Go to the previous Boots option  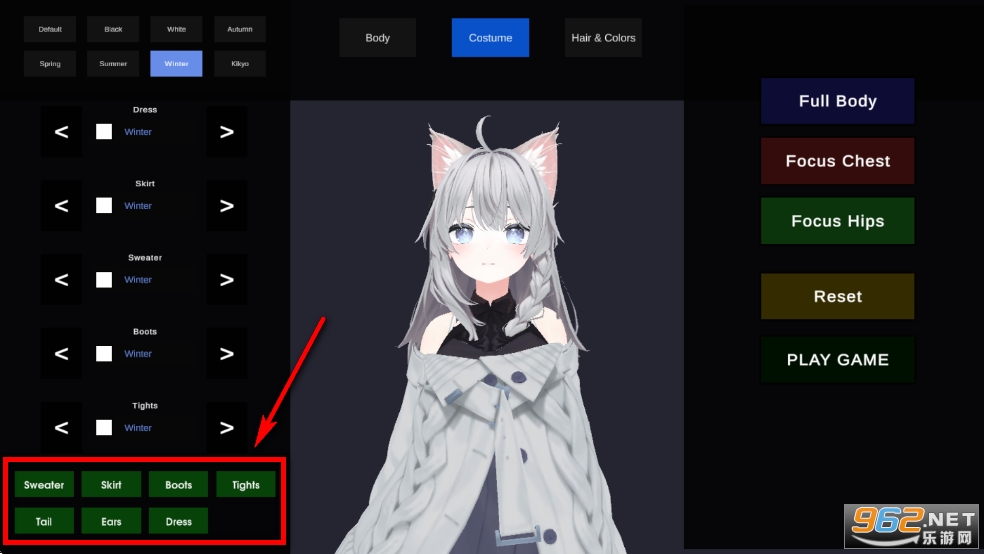click(61, 354)
